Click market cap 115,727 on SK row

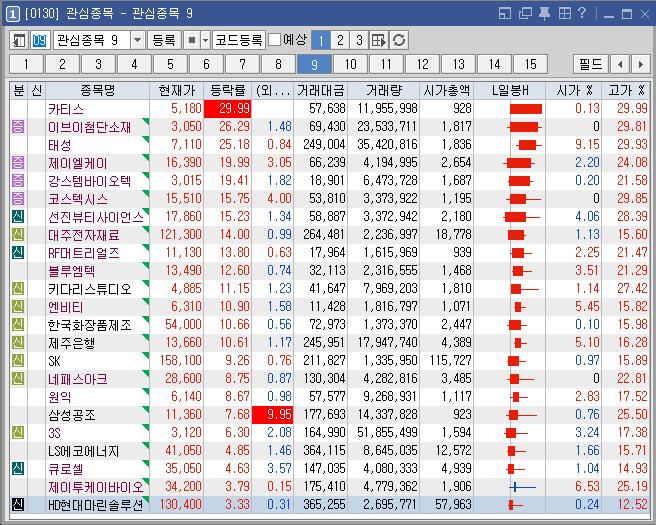[x=451, y=360]
